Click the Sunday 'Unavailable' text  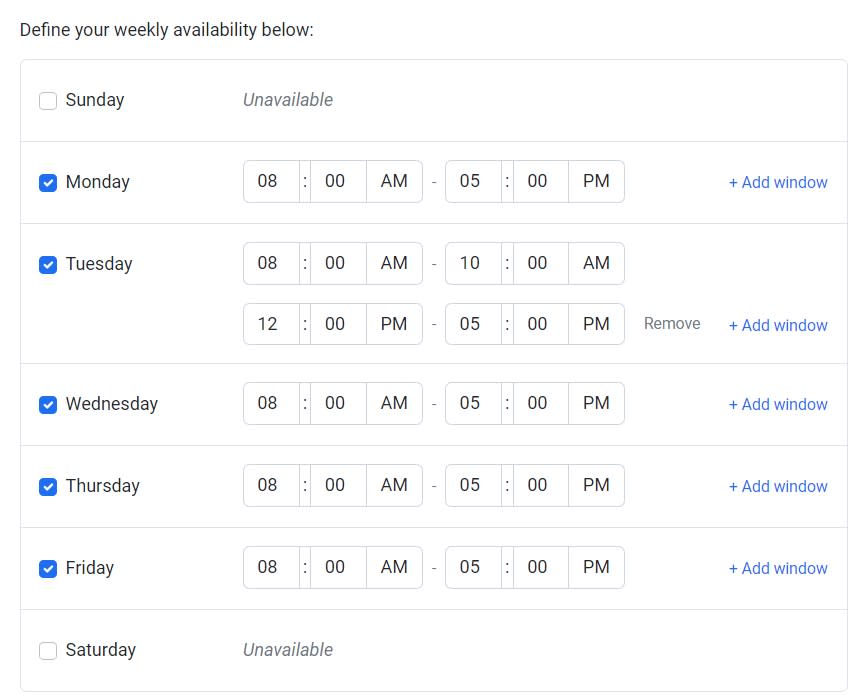click(x=288, y=100)
